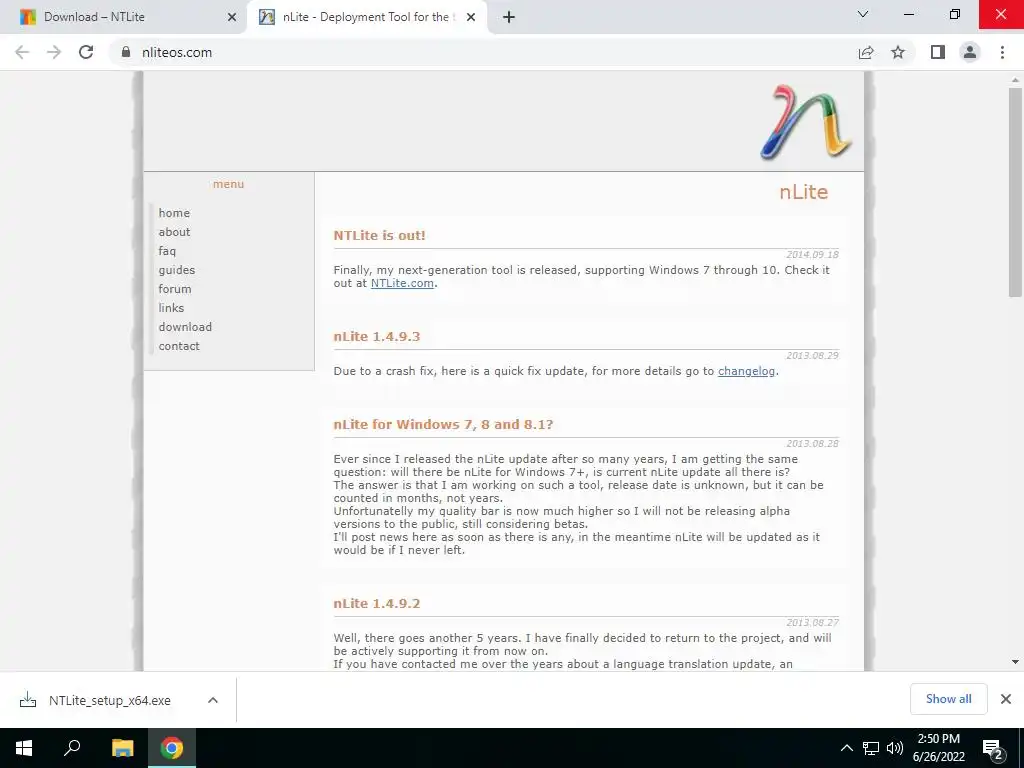The height and width of the screenshot is (768, 1024).
Task: Open the taskbar clock and date
Action: pos(938,748)
